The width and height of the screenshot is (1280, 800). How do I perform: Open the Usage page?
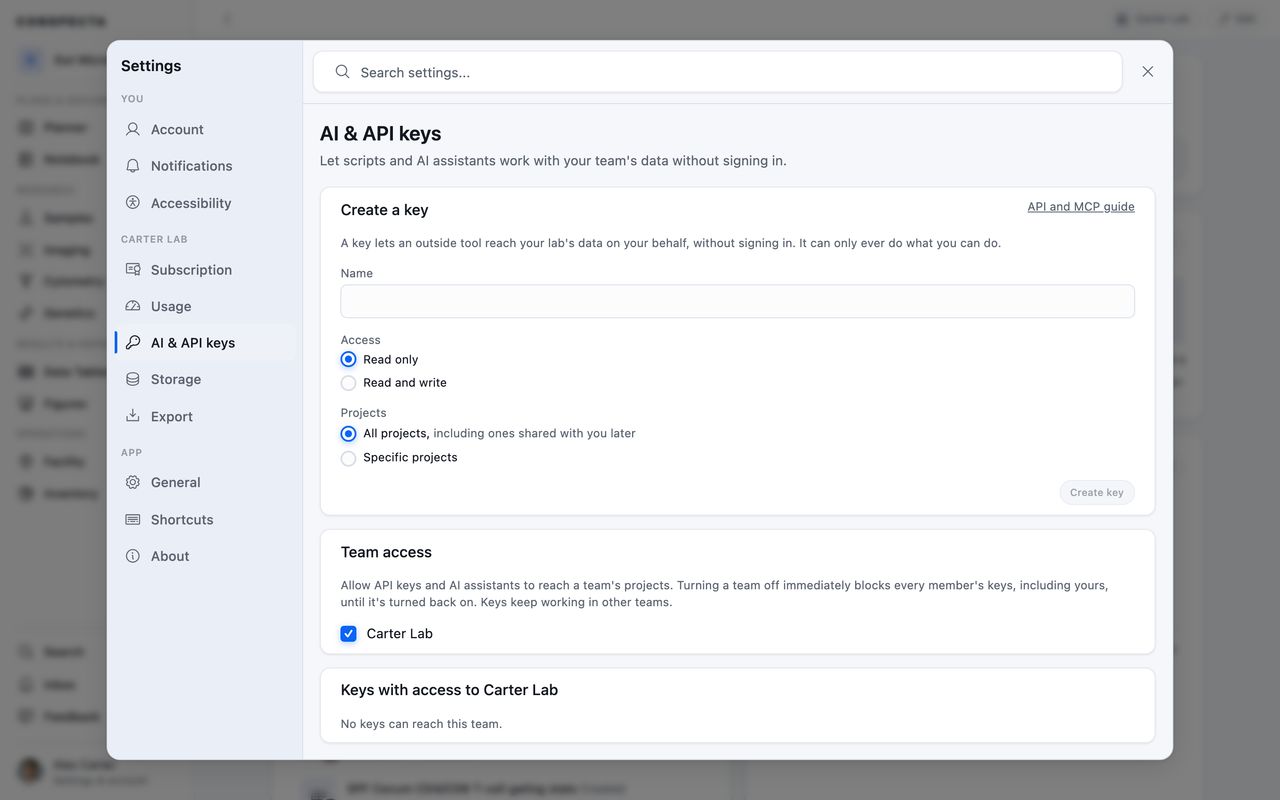coord(205,306)
